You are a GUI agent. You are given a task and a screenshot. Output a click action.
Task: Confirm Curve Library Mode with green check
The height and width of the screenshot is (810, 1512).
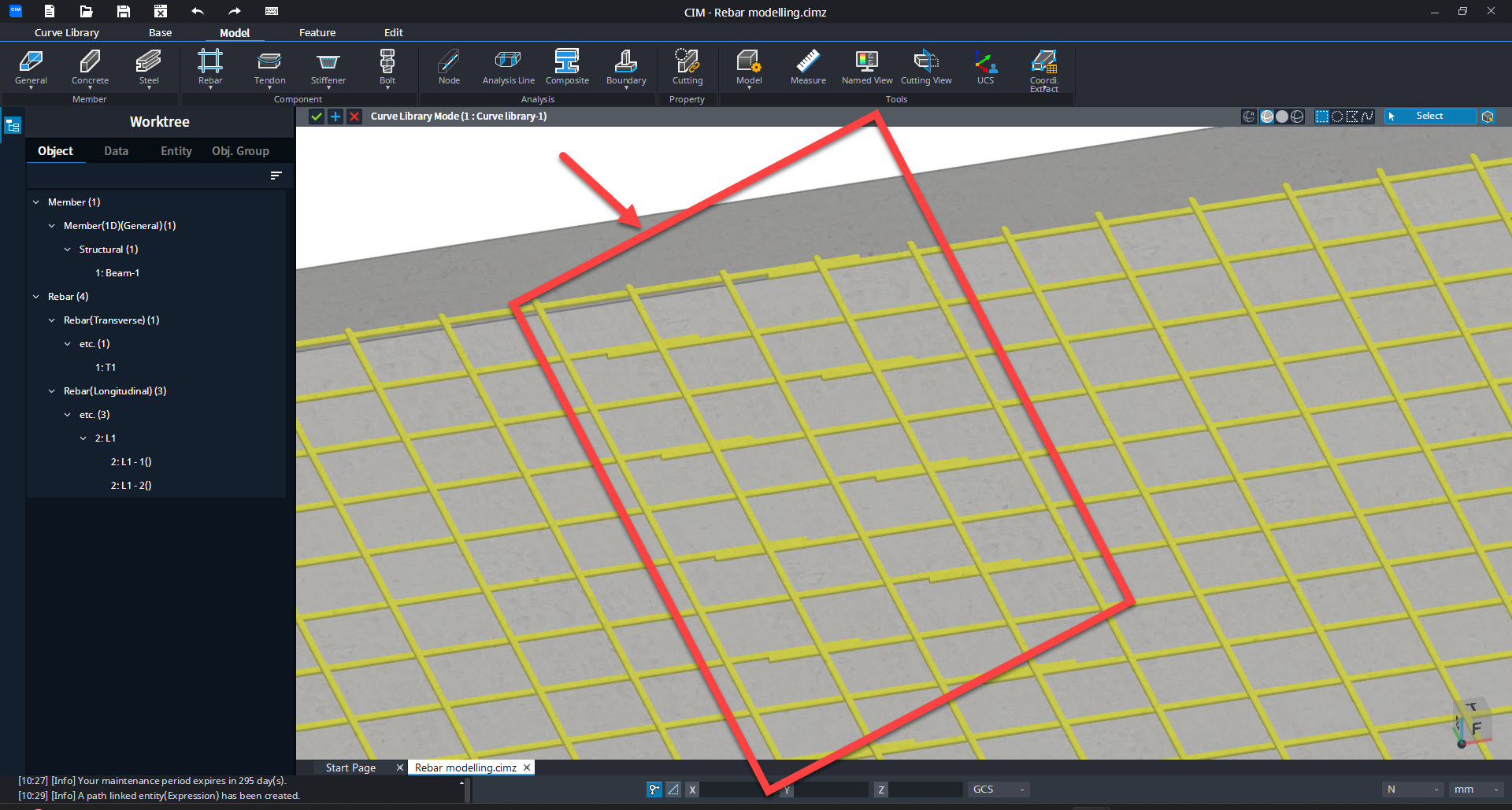point(317,117)
